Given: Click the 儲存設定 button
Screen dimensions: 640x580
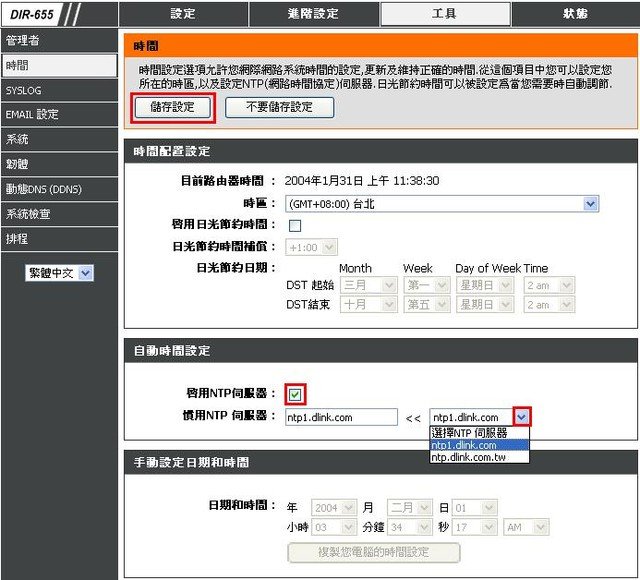Looking at the screenshot, I should (172, 107).
